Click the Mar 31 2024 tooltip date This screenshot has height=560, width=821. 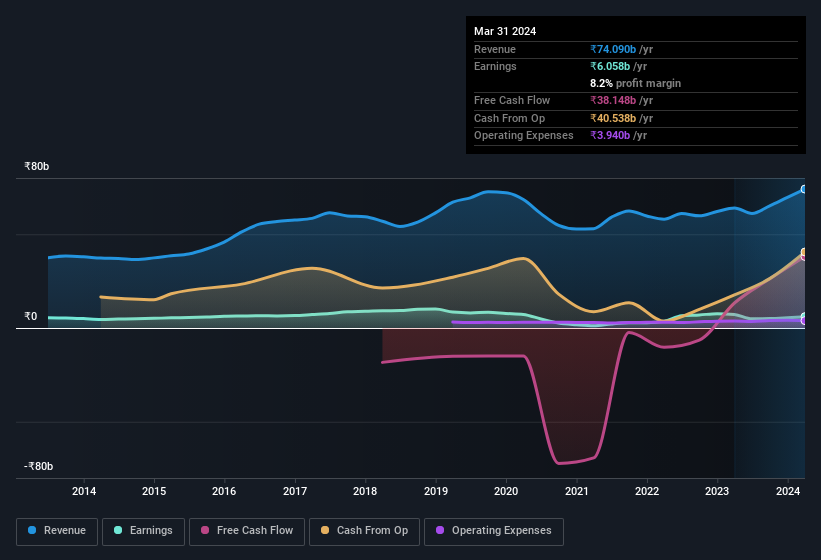pyautogui.click(x=505, y=31)
